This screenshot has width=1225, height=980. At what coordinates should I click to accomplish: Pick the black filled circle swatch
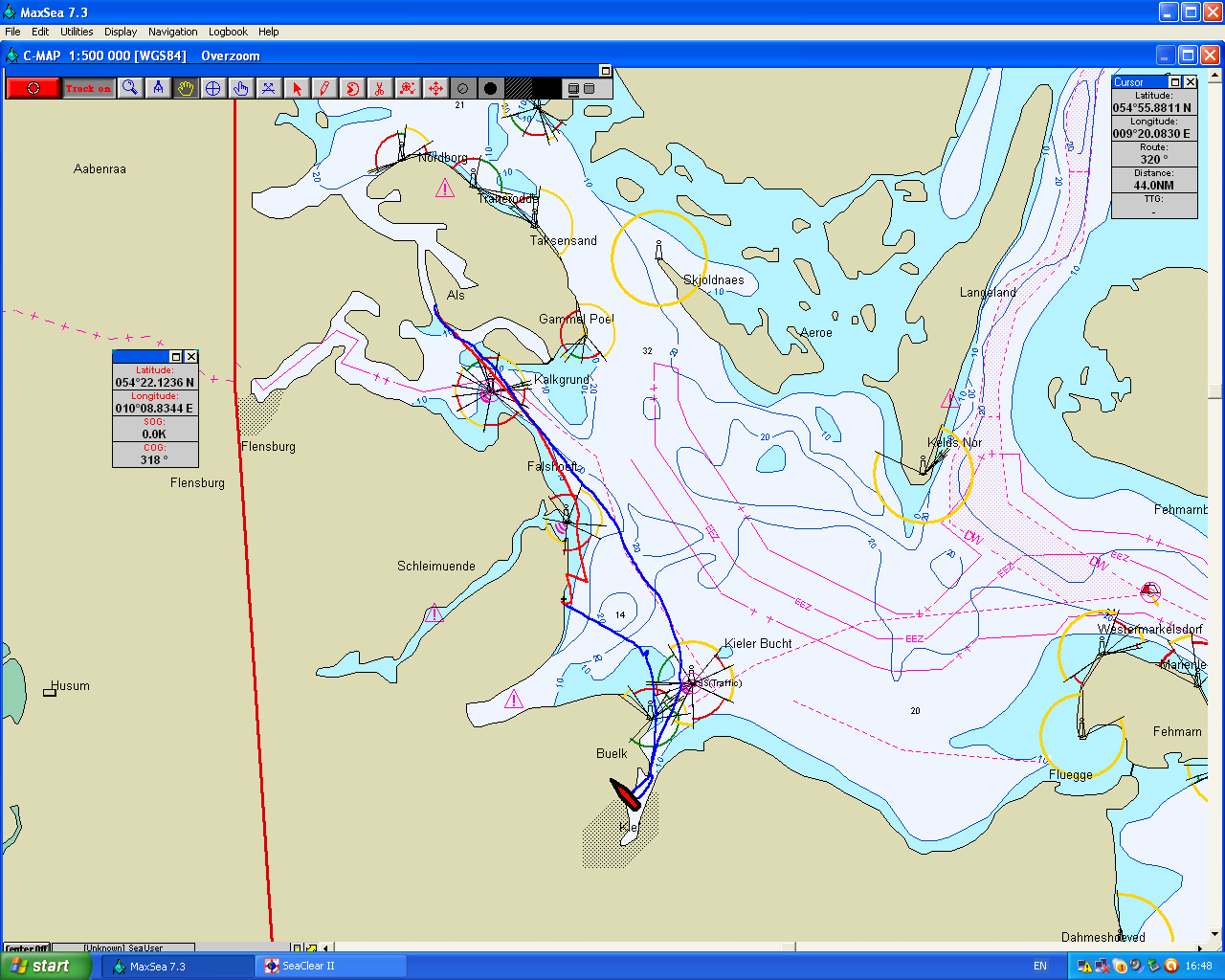click(491, 88)
